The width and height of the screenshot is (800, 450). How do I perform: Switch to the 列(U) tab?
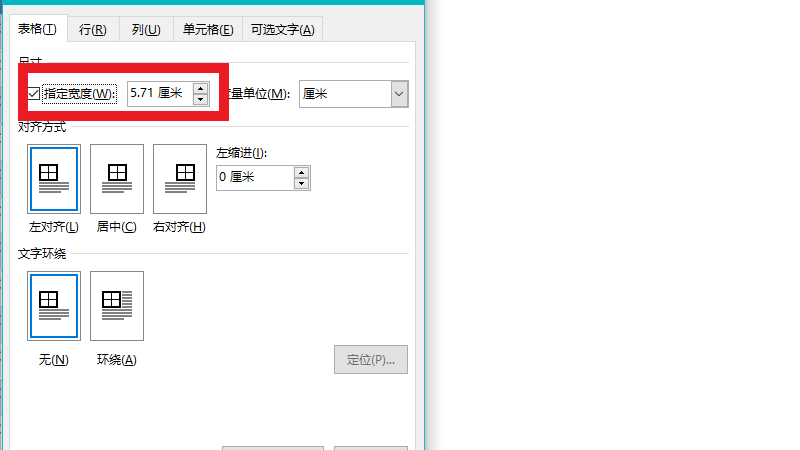(146, 30)
